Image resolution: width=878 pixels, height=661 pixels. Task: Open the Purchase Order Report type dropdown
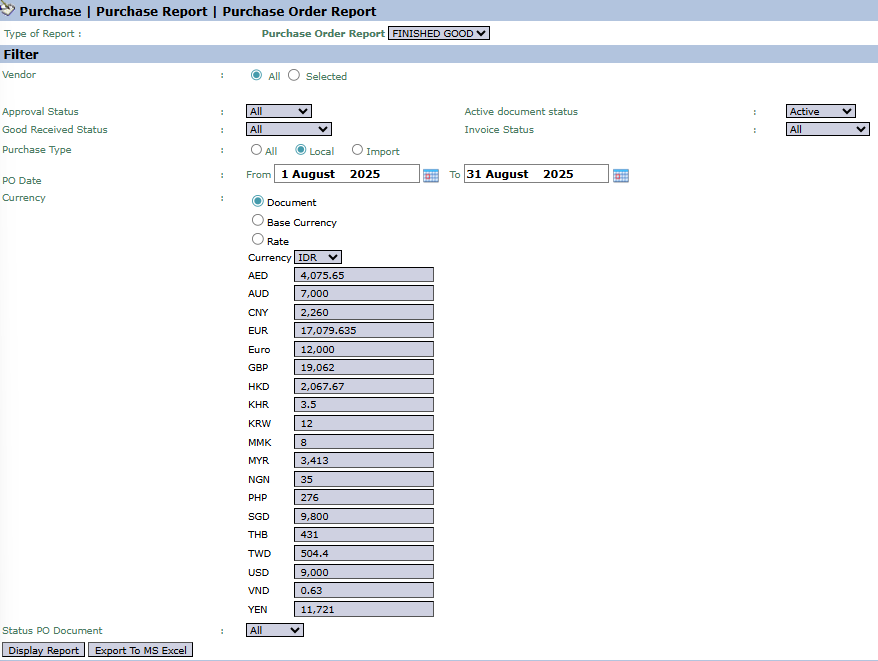pos(439,33)
